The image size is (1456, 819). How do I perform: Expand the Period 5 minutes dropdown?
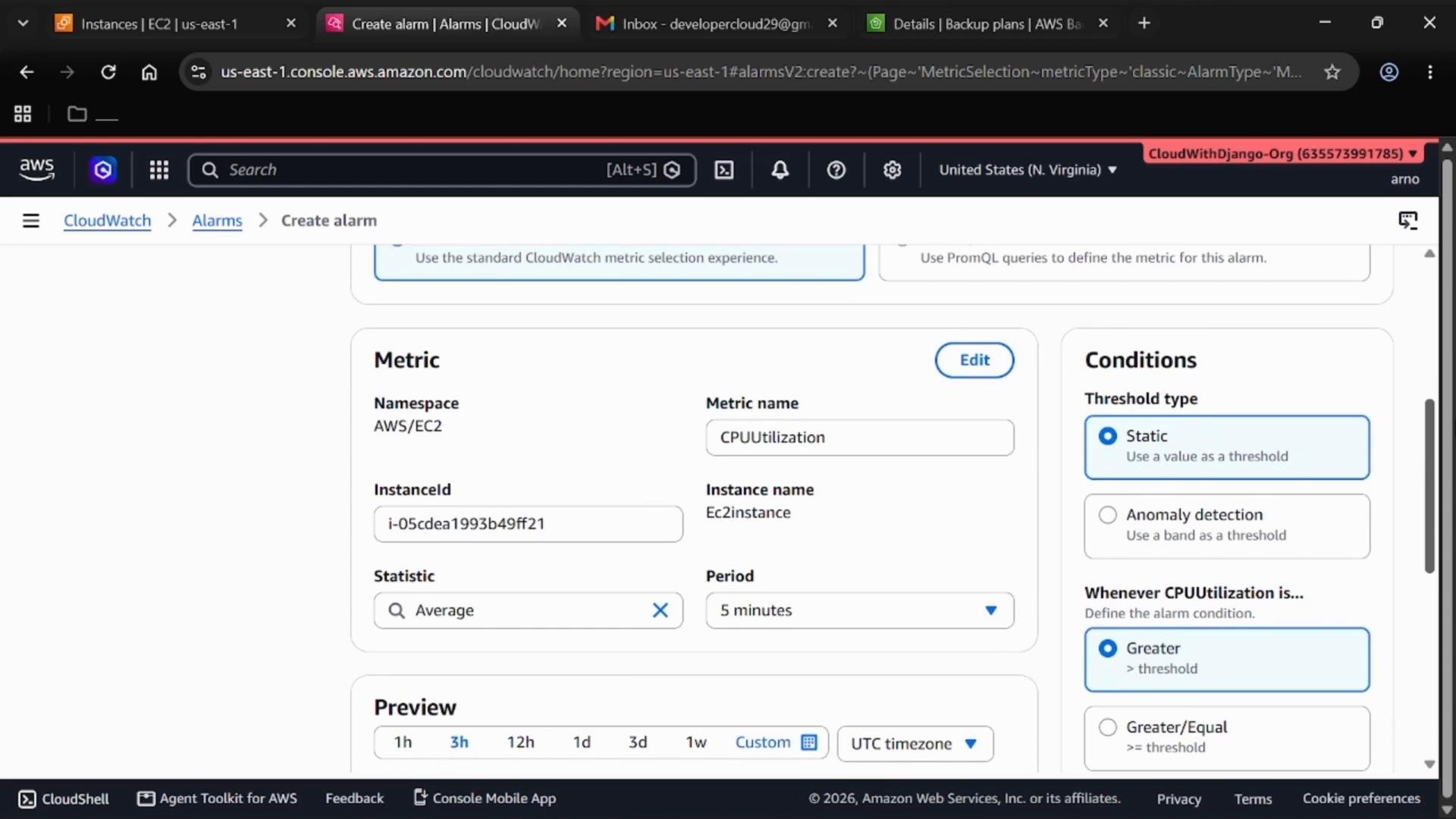click(x=859, y=610)
